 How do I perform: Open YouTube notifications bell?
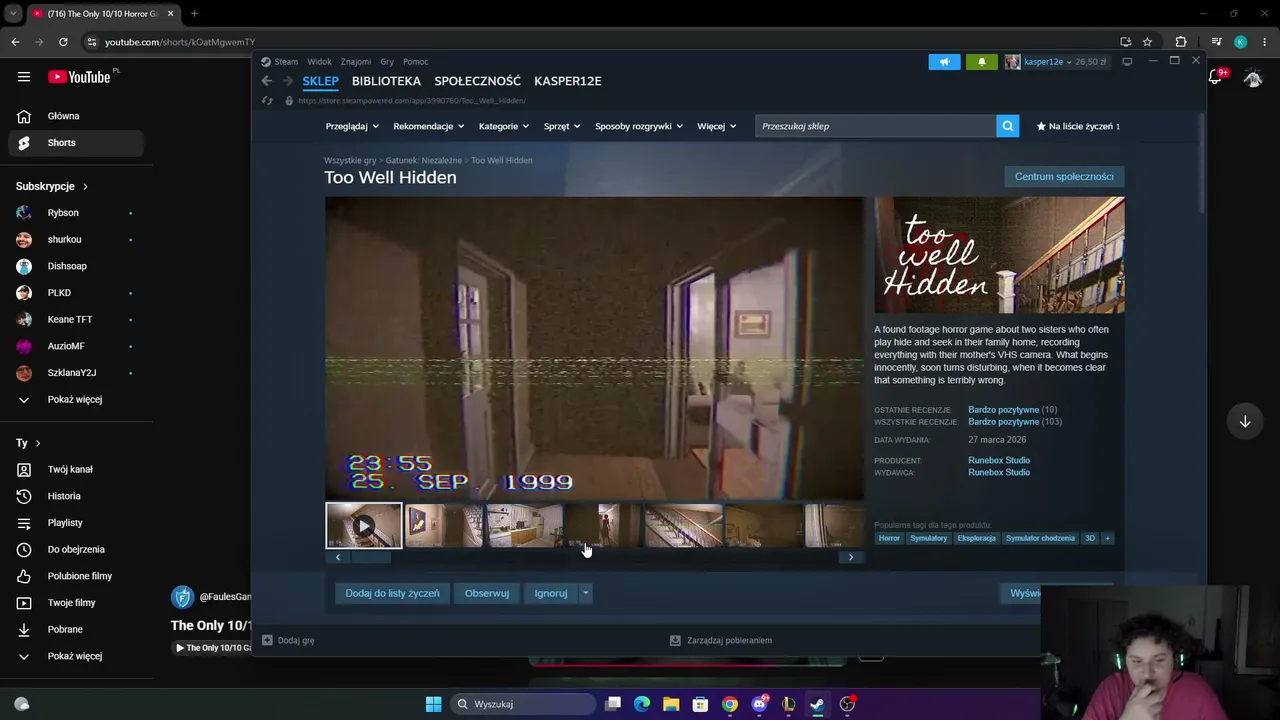1216,77
